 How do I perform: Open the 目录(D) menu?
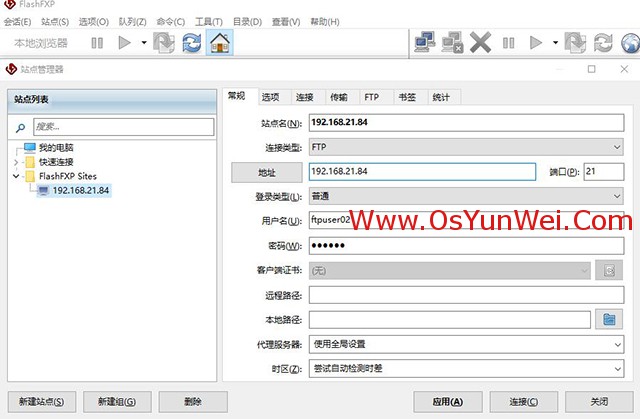pos(247,22)
